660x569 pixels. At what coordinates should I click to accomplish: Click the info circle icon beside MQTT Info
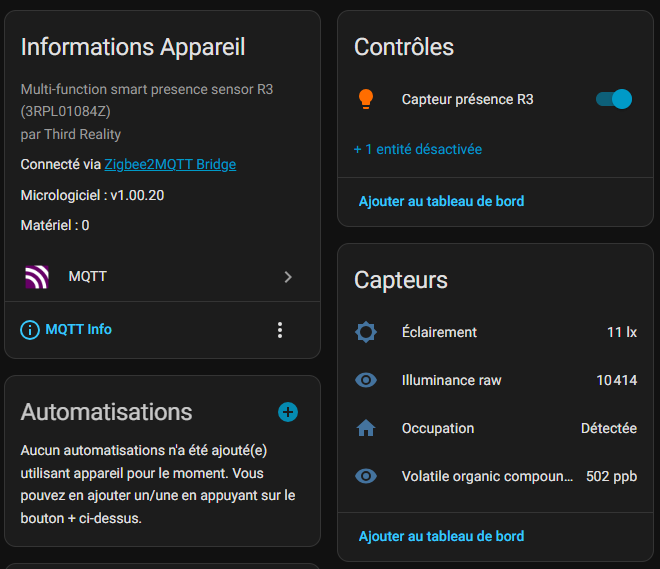coord(30,330)
